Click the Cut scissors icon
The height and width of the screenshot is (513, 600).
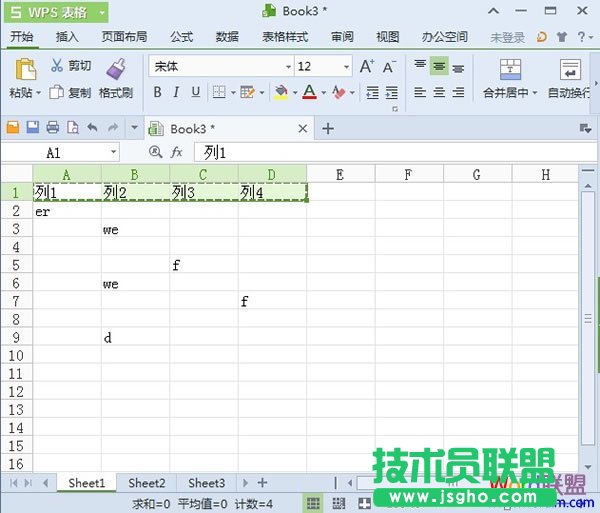57,65
